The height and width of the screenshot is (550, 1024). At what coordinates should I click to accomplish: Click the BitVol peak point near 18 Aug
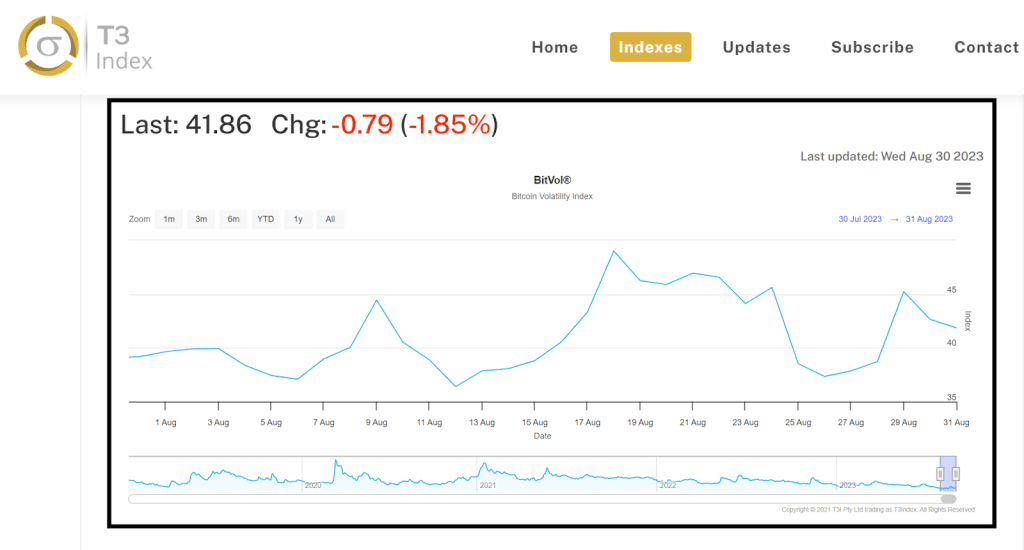tap(614, 251)
